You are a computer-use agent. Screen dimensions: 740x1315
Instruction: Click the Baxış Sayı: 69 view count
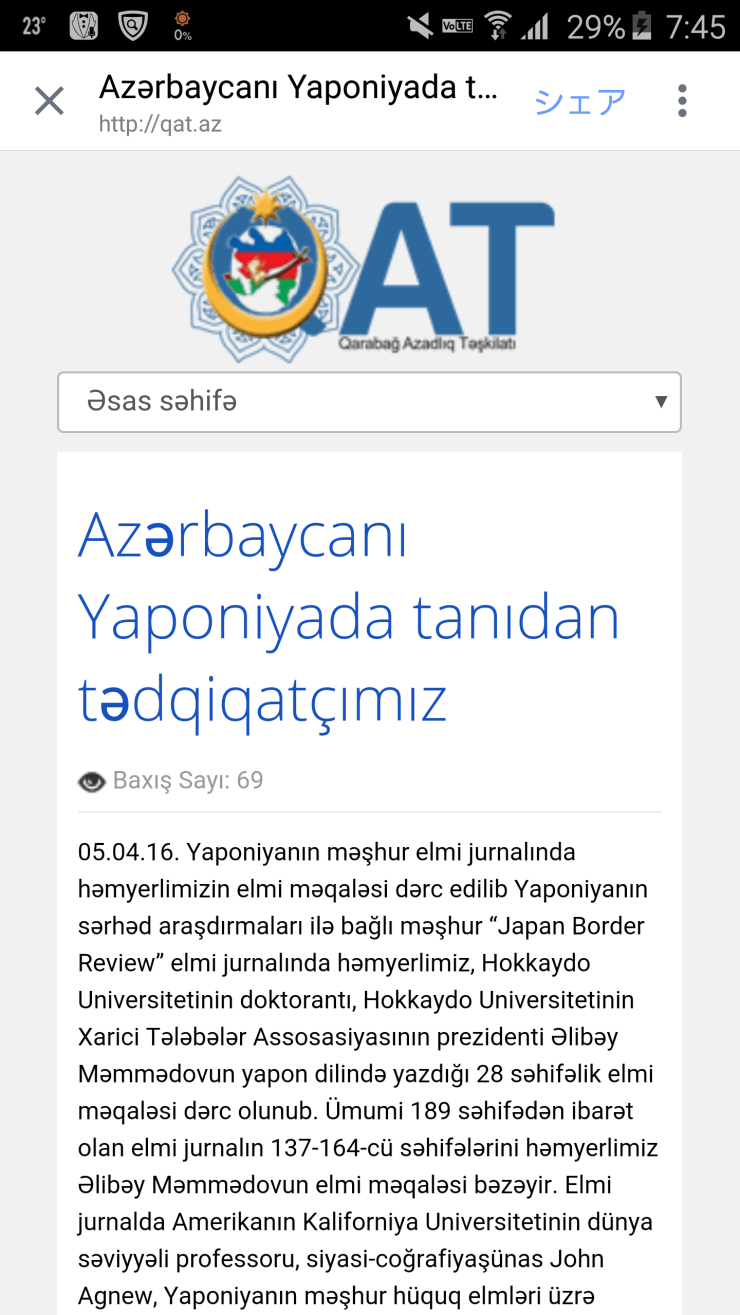188,780
